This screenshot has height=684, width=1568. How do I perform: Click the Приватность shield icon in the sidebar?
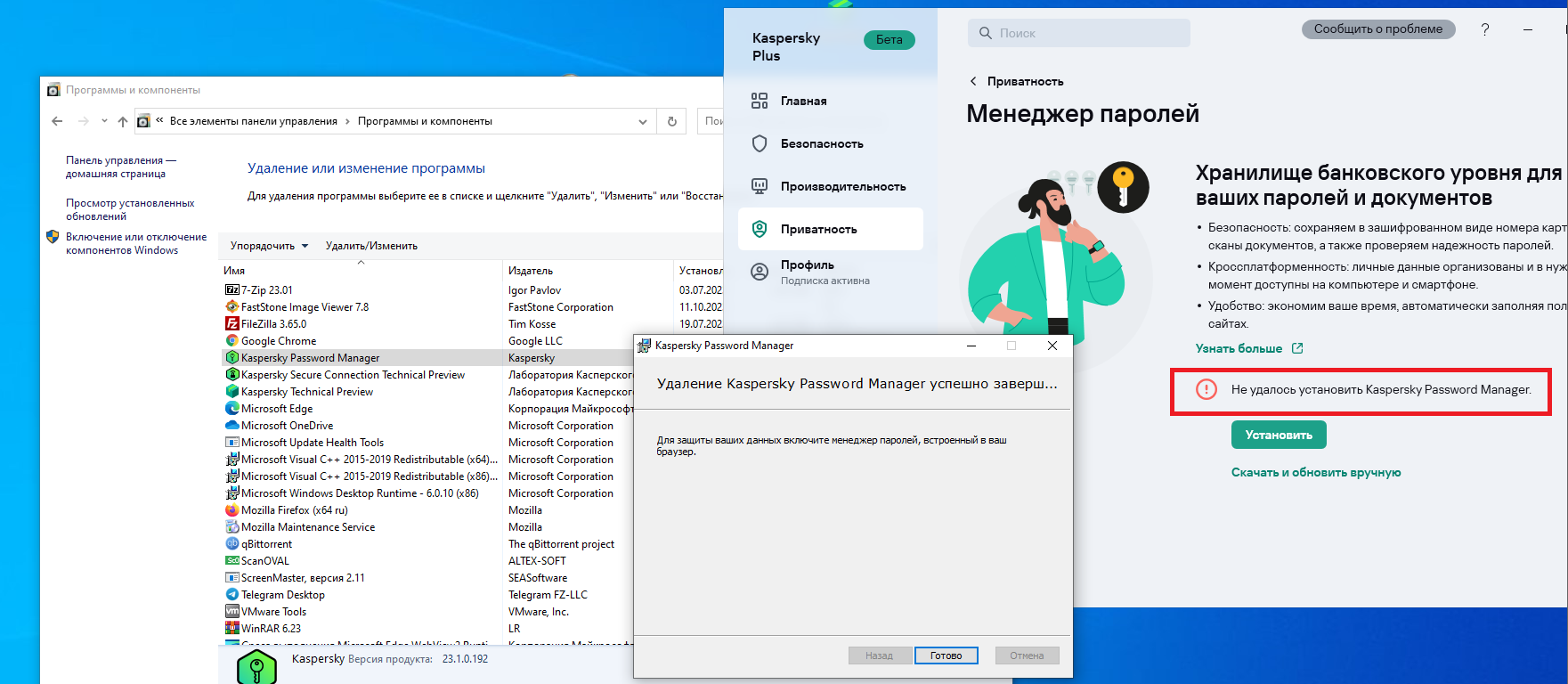[760, 229]
